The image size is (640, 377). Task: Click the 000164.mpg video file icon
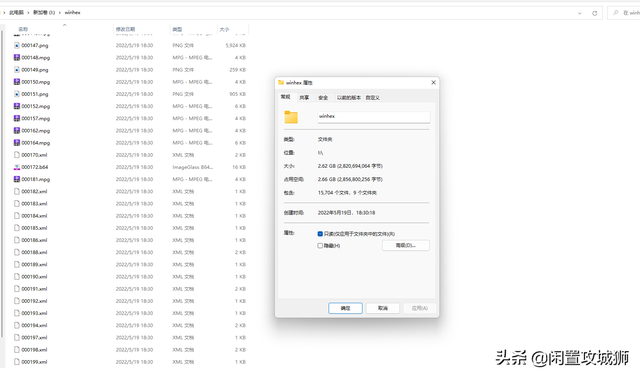[17, 143]
